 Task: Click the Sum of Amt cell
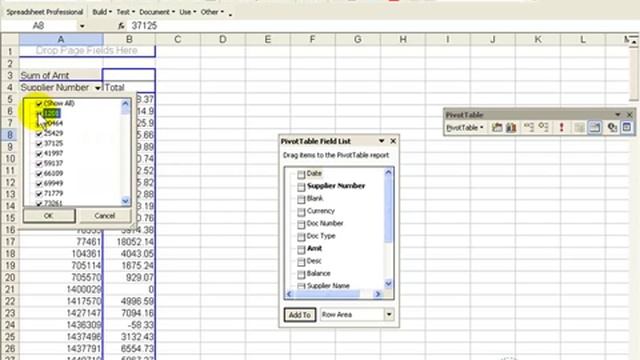click(61, 76)
